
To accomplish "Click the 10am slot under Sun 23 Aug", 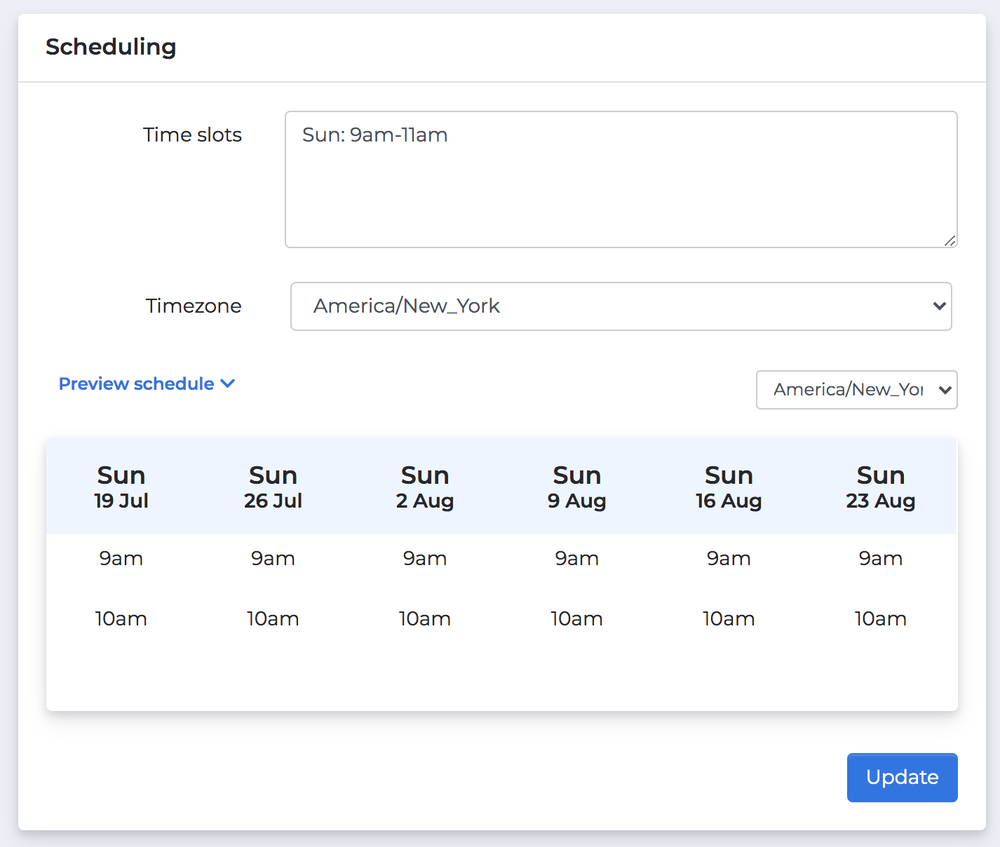I will (x=880, y=618).
